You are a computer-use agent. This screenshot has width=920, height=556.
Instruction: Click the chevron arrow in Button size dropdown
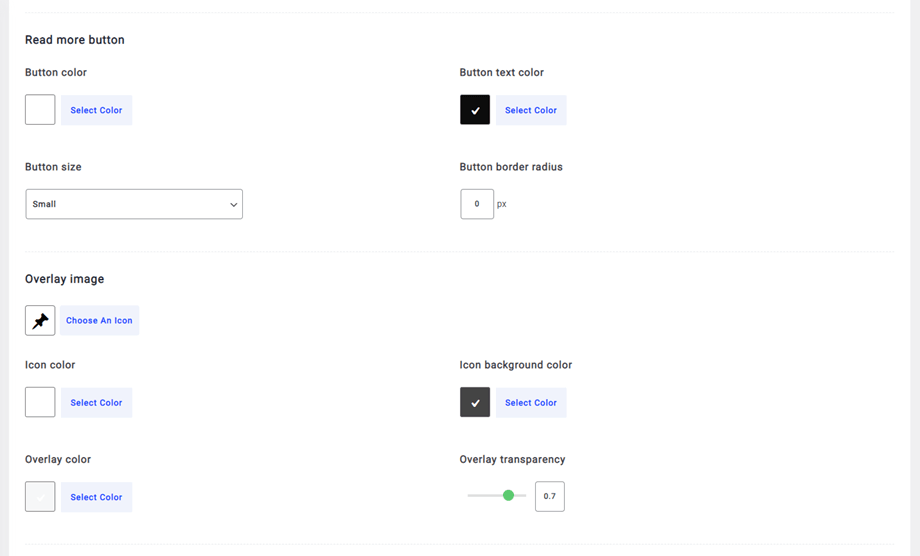[234, 205]
